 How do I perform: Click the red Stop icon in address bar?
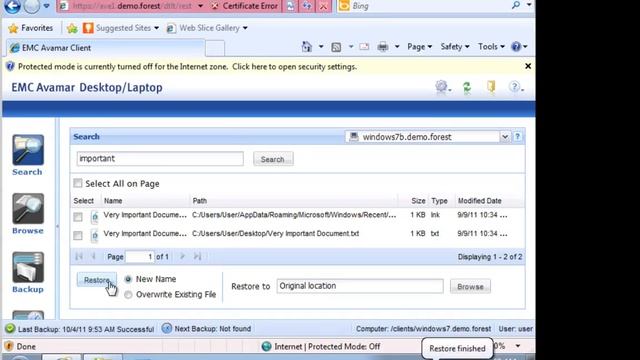point(324,6)
